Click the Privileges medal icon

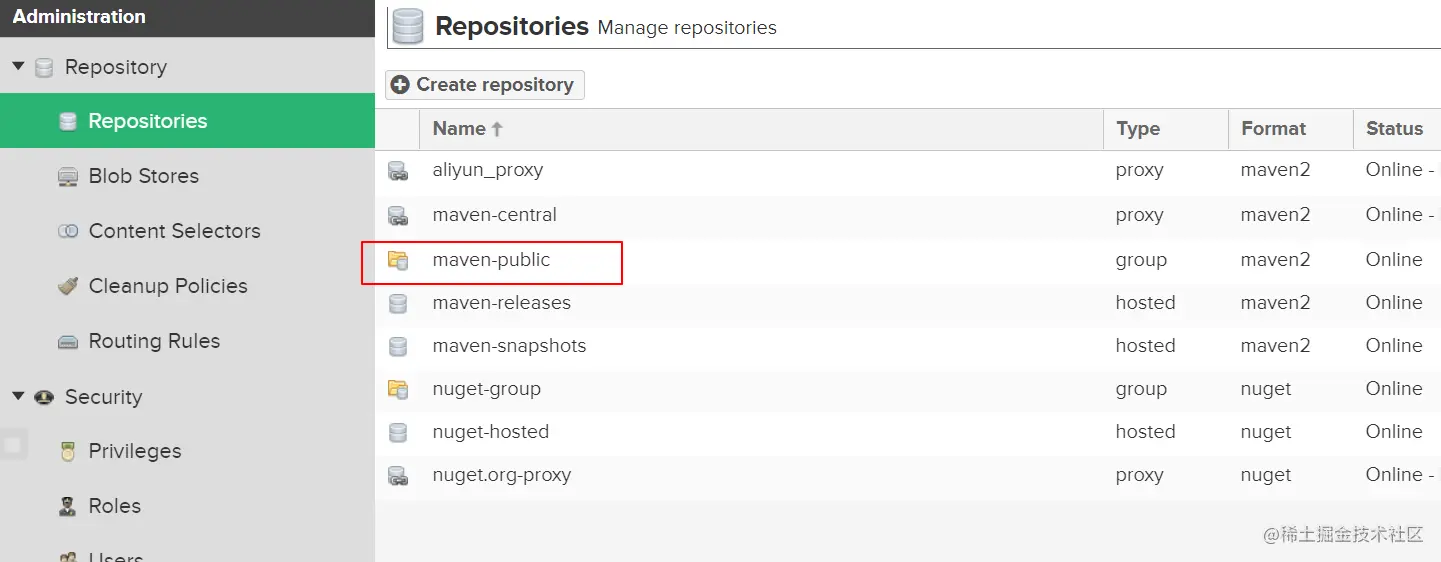[x=68, y=452]
